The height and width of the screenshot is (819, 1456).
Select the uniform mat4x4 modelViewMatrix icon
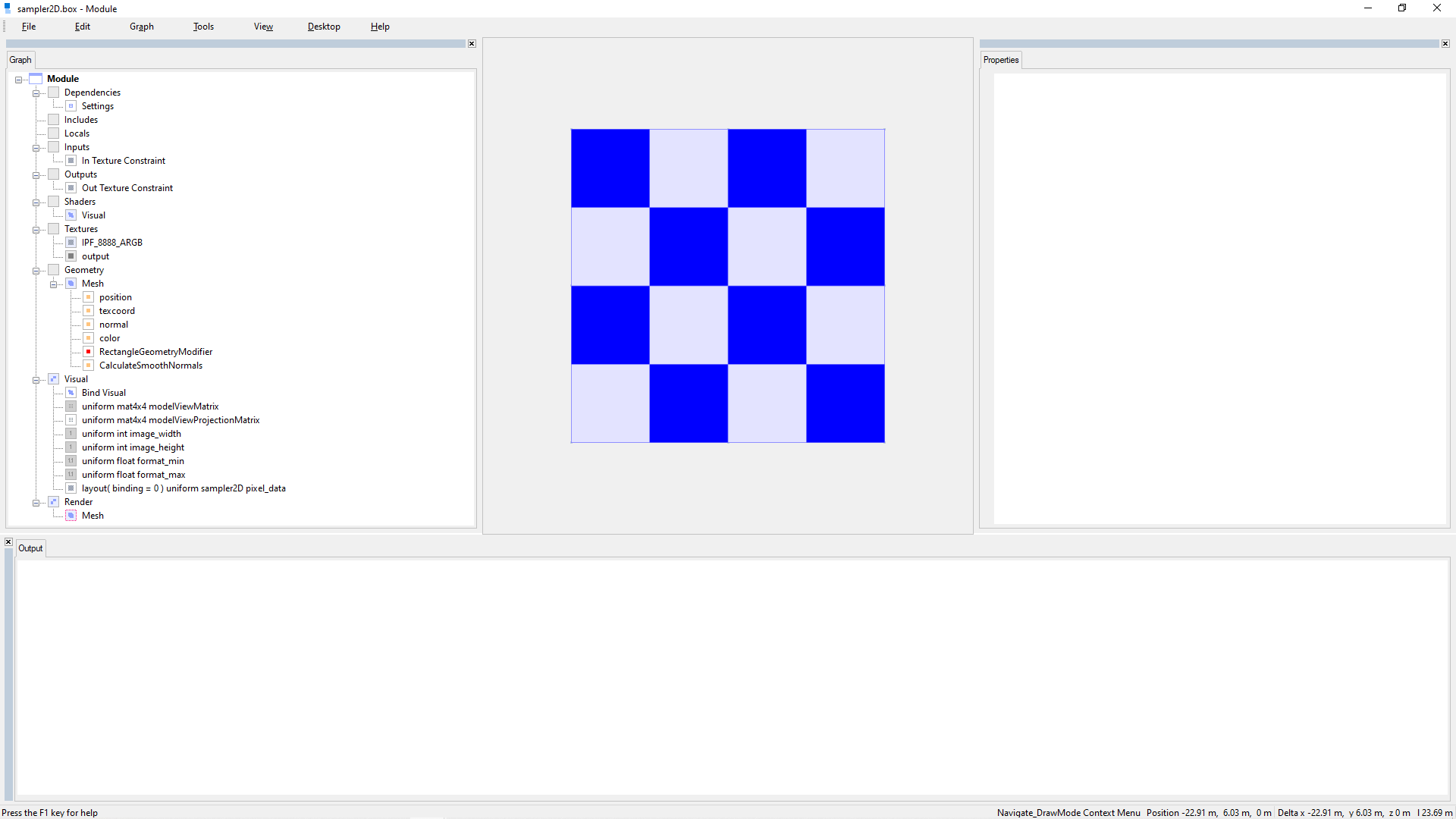pyautogui.click(x=71, y=406)
